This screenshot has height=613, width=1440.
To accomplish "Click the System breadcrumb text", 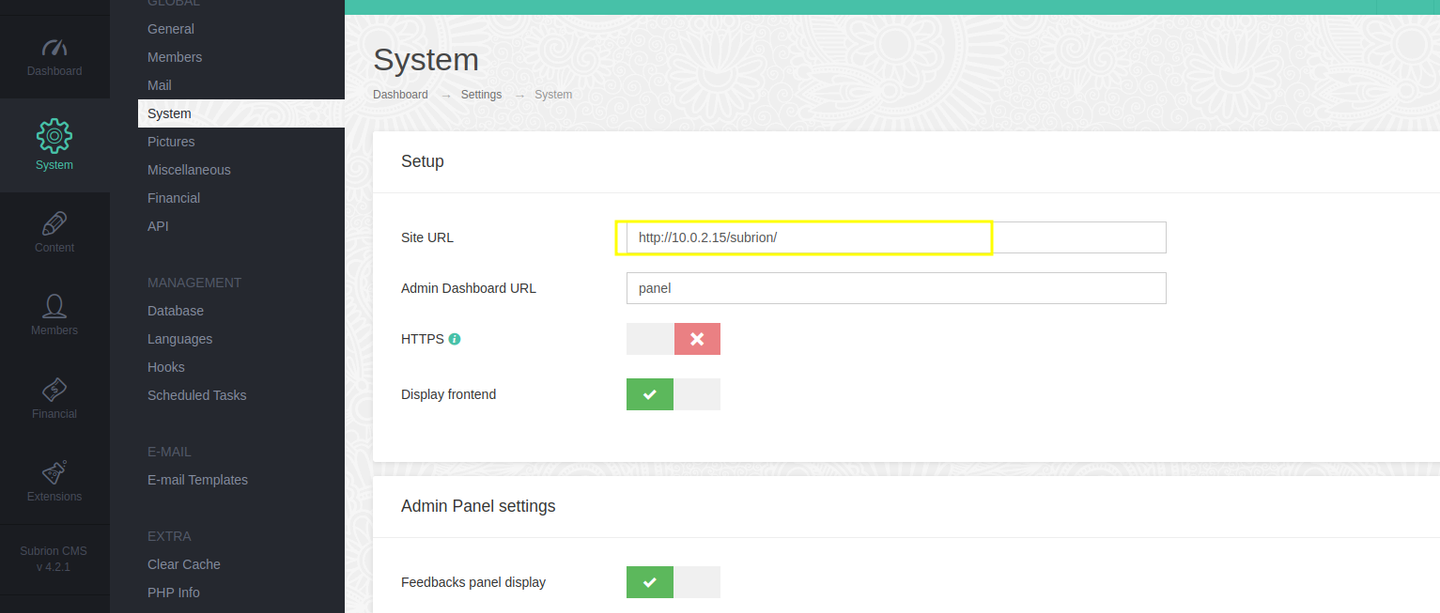I will pos(553,94).
